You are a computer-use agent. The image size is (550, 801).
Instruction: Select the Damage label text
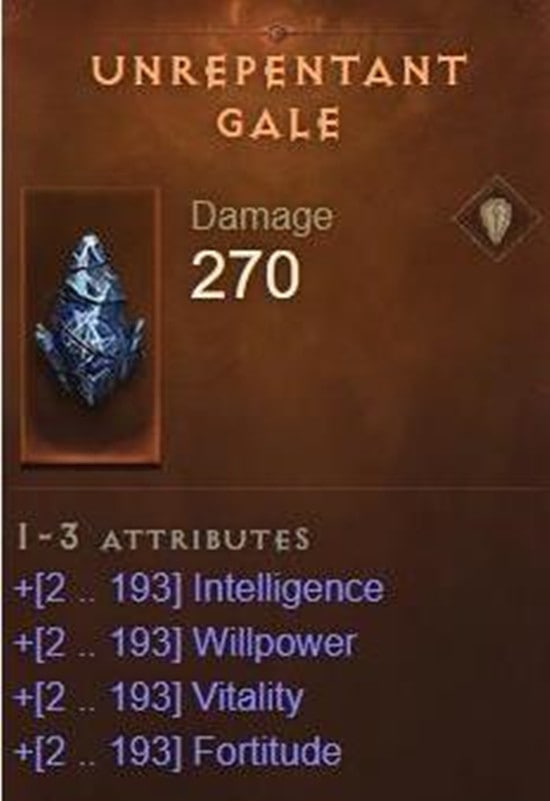(261, 216)
